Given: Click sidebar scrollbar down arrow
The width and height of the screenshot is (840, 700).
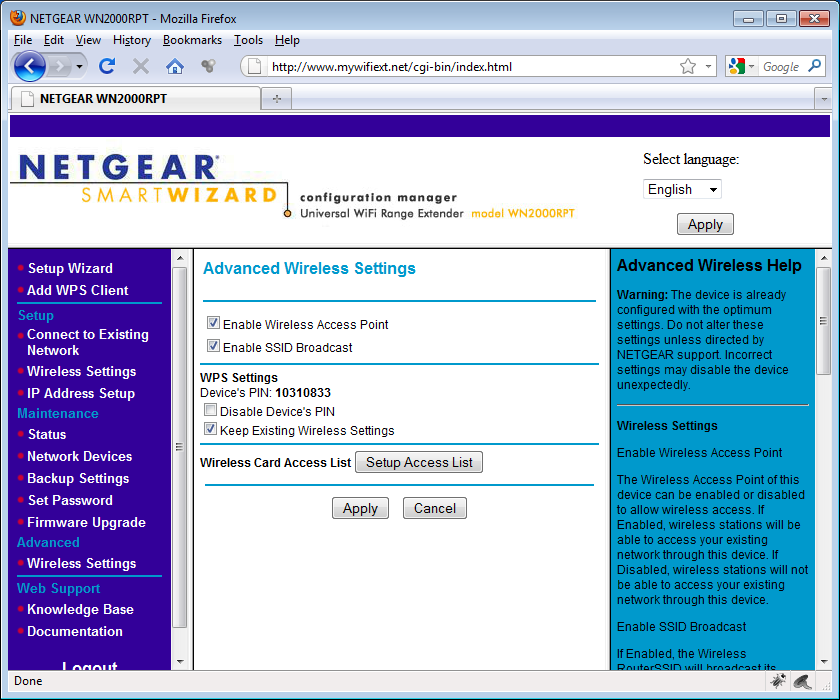Looking at the screenshot, I should coord(179,662).
